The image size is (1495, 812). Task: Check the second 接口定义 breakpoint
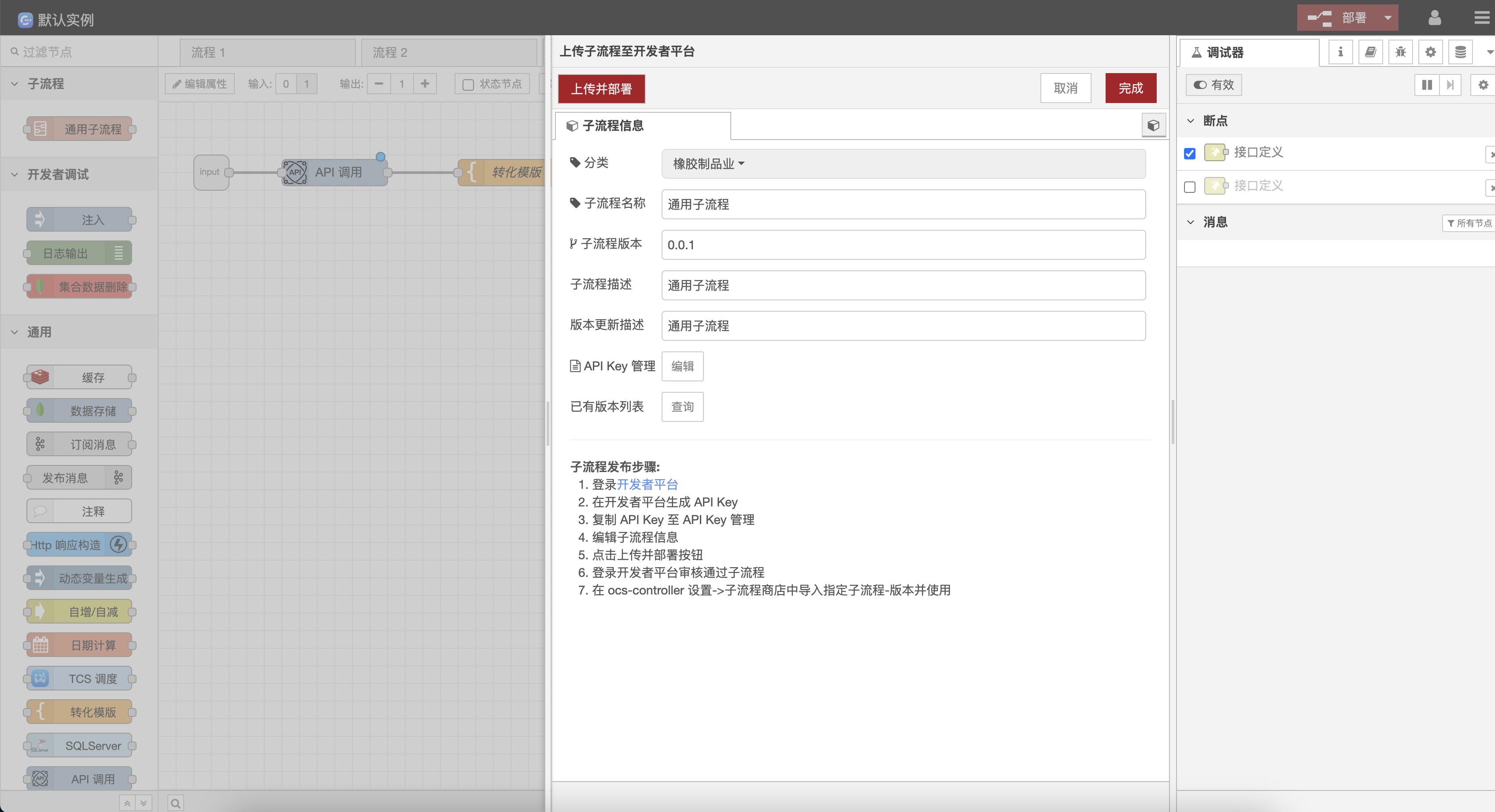(x=1190, y=187)
